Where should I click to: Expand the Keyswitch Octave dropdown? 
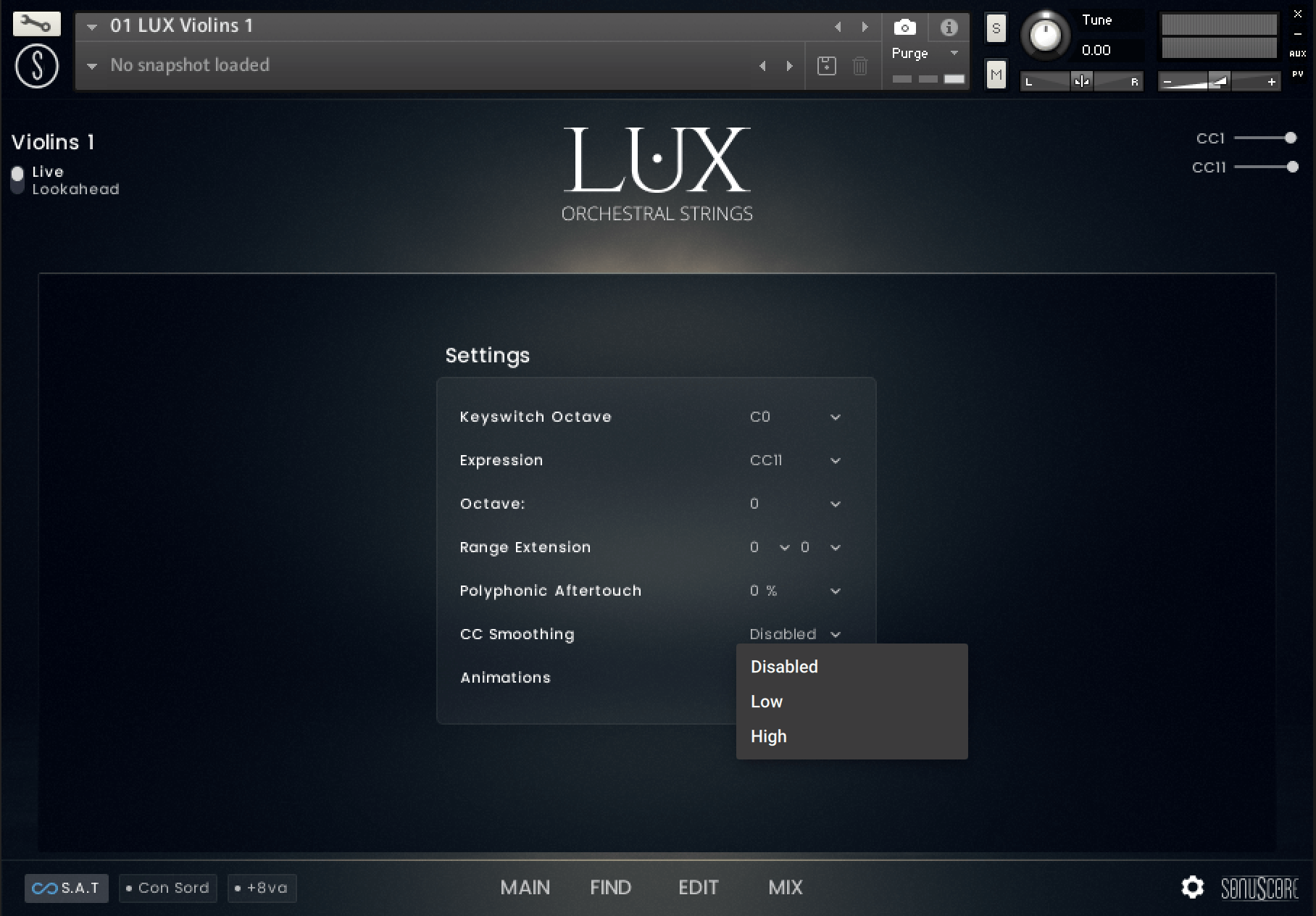[x=835, y=417]
